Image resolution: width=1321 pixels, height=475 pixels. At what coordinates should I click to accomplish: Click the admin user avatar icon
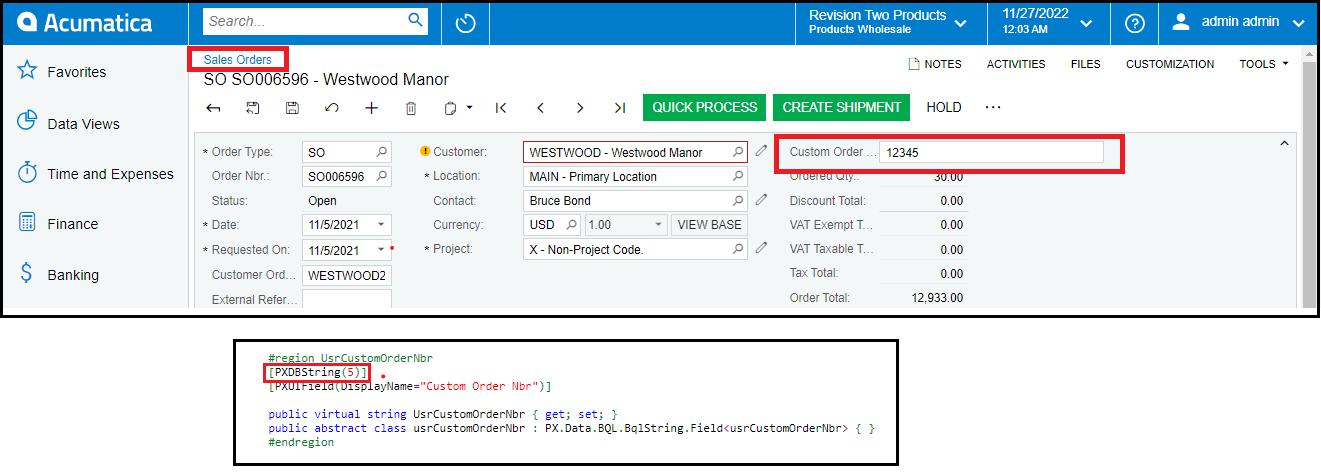pyautogui.click(x=1181, y=22)
